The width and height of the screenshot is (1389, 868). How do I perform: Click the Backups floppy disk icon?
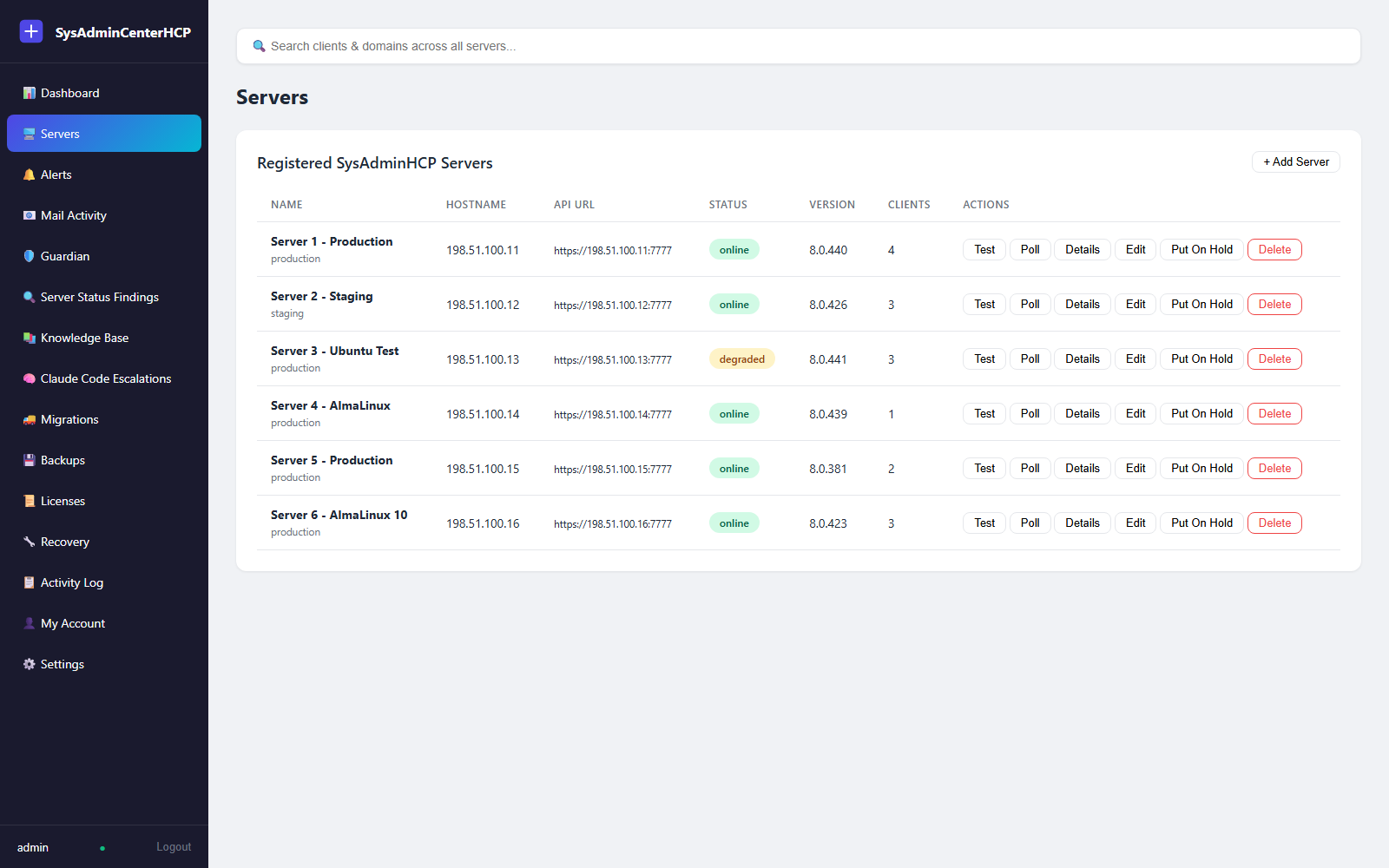[30, 460]
